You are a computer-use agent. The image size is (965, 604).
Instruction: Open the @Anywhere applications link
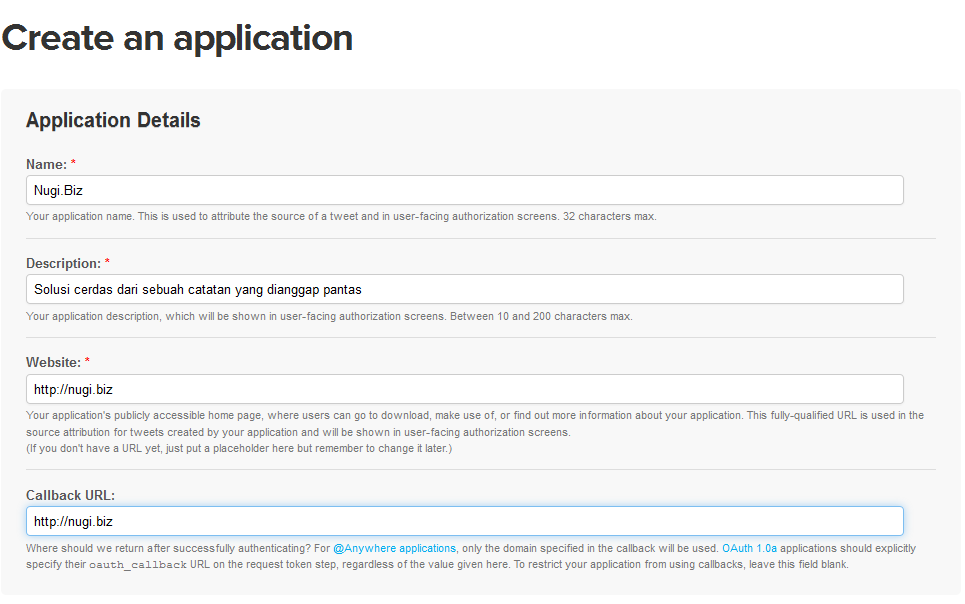pos(394,548)
